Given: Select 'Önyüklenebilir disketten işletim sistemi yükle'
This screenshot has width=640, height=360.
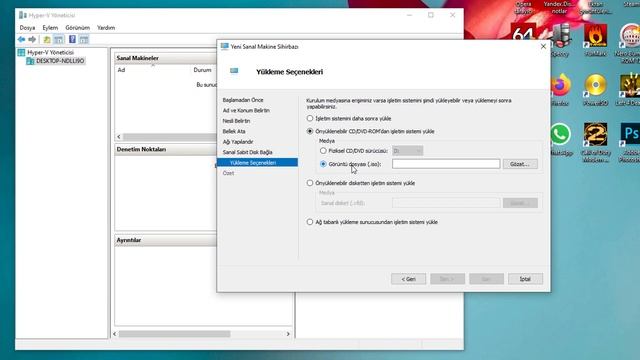Looking at the screenshot, I should (310, 183).
